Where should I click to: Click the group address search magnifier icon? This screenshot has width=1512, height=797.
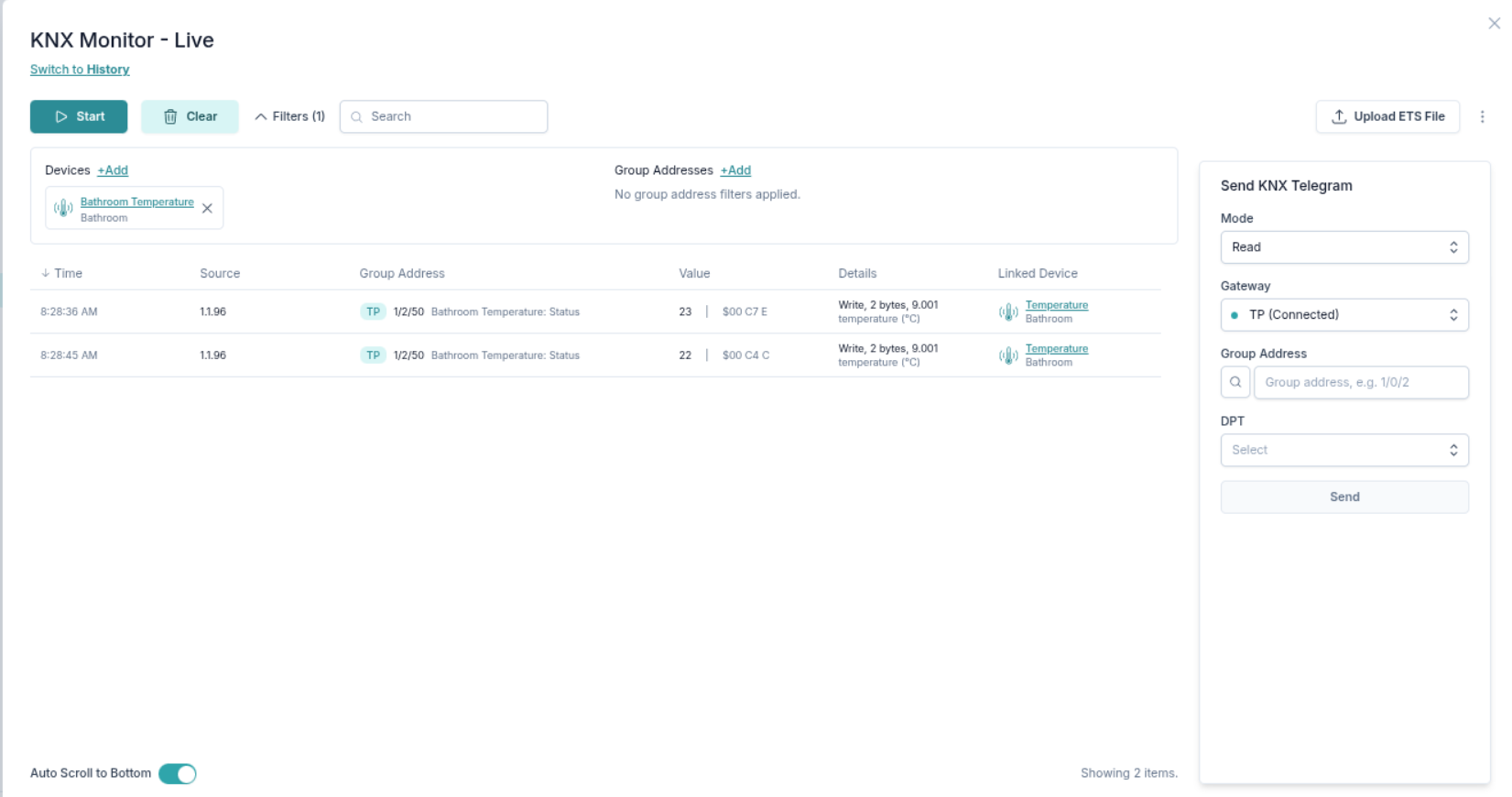click(x=1235, y=383)
